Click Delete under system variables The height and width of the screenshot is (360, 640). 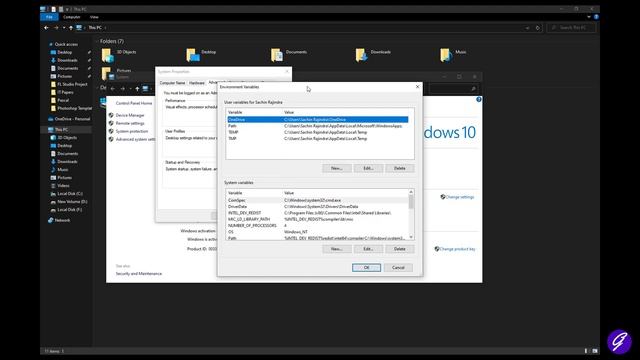[400, 249]
